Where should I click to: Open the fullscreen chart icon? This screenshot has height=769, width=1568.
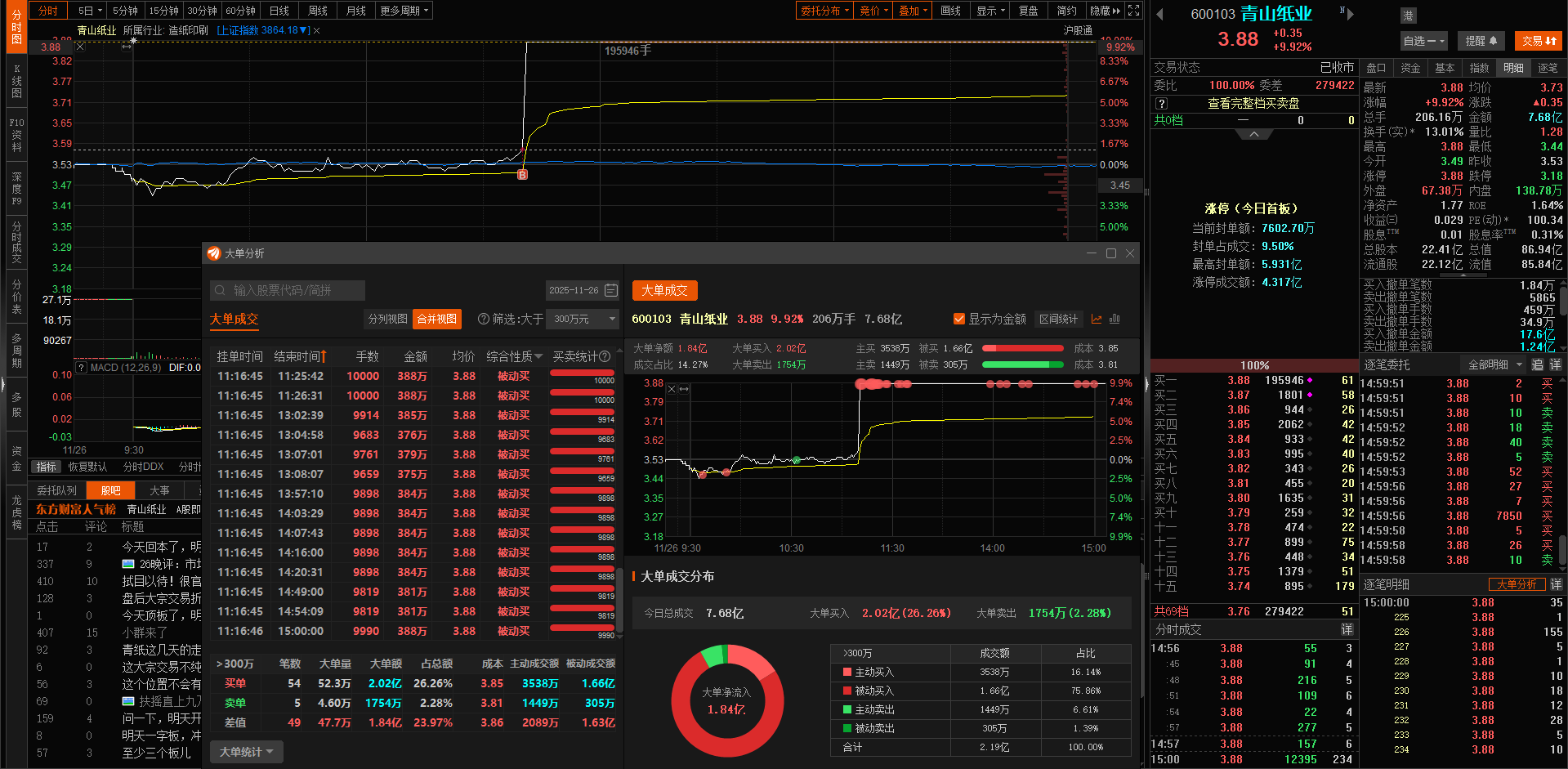pos(1133,11)
